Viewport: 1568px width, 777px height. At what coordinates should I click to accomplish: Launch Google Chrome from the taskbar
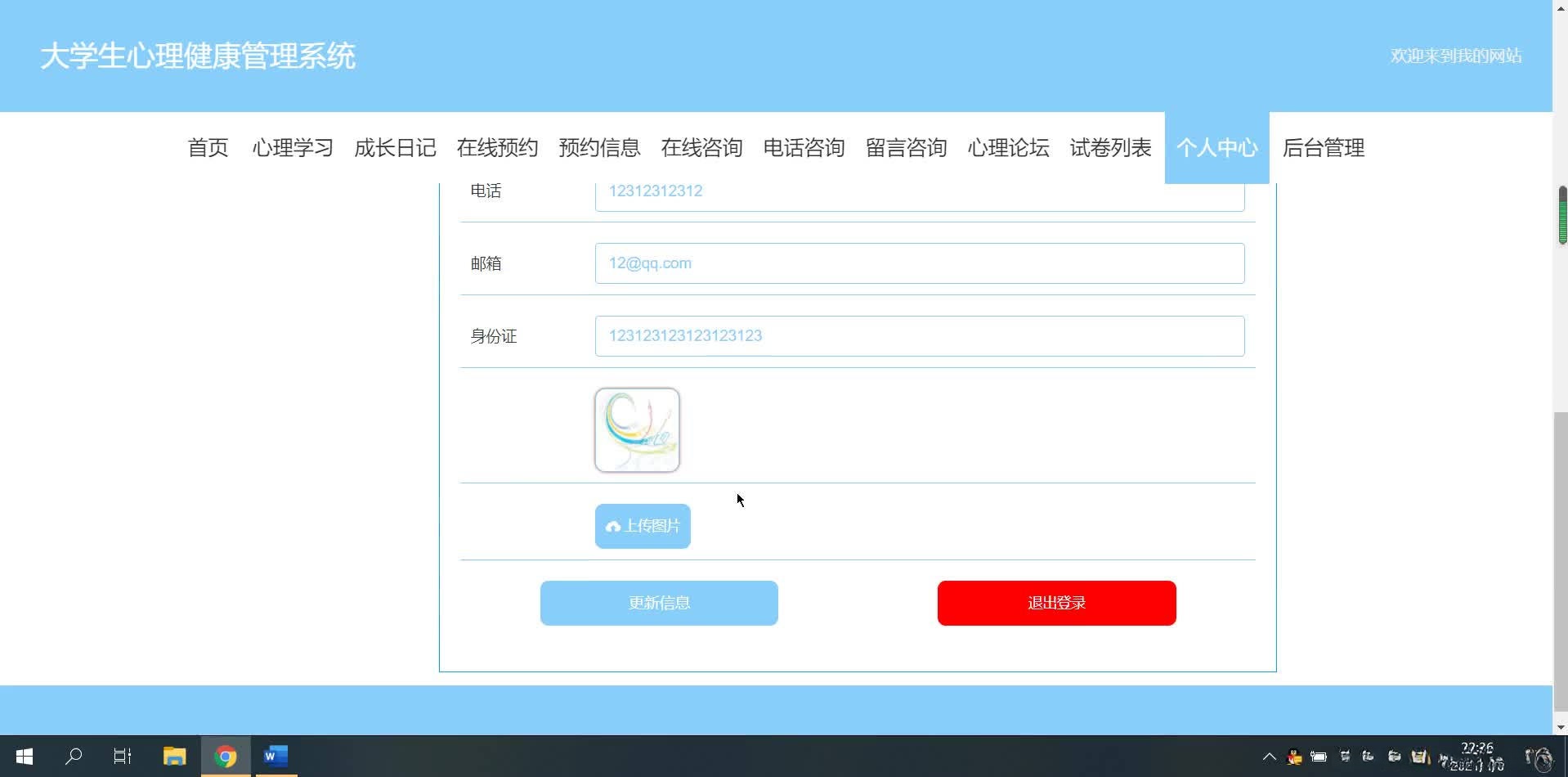[x=226, y=756]
